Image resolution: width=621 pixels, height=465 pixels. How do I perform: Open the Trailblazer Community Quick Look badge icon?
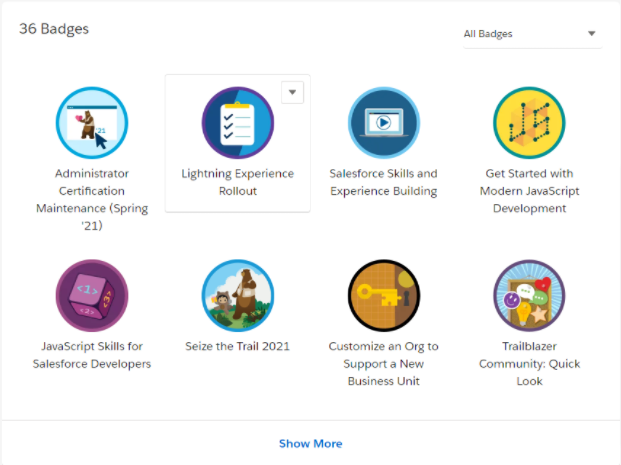(x=529, y=295)
